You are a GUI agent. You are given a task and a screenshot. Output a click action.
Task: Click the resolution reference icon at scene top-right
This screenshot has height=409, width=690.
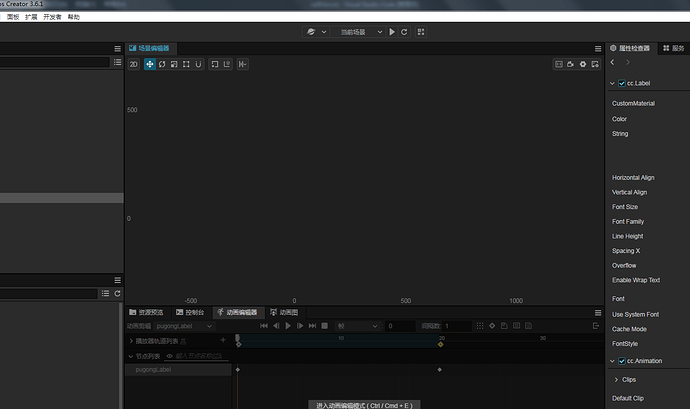tap(559, 64)
